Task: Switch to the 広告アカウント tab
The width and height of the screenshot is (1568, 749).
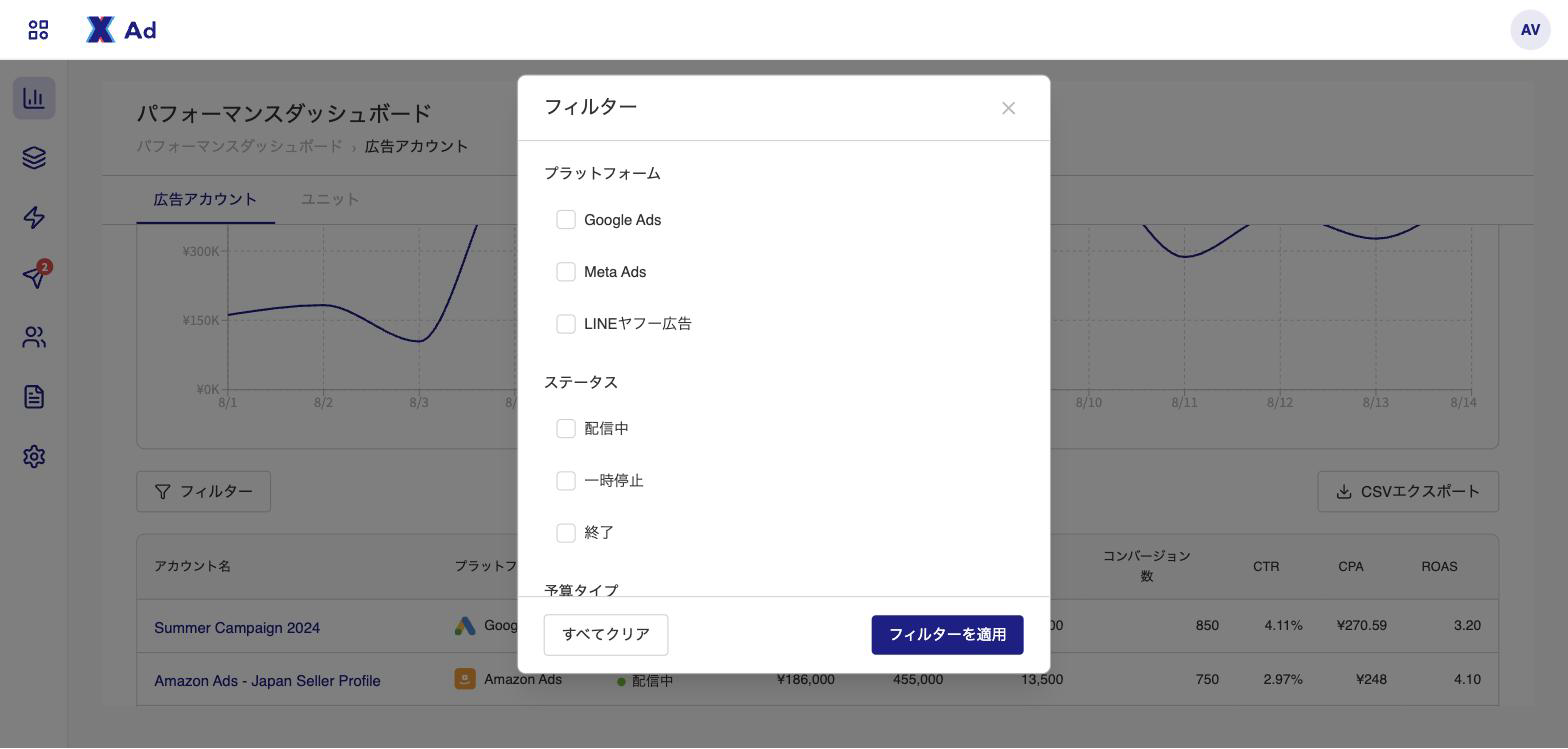Action: (205, 199)
